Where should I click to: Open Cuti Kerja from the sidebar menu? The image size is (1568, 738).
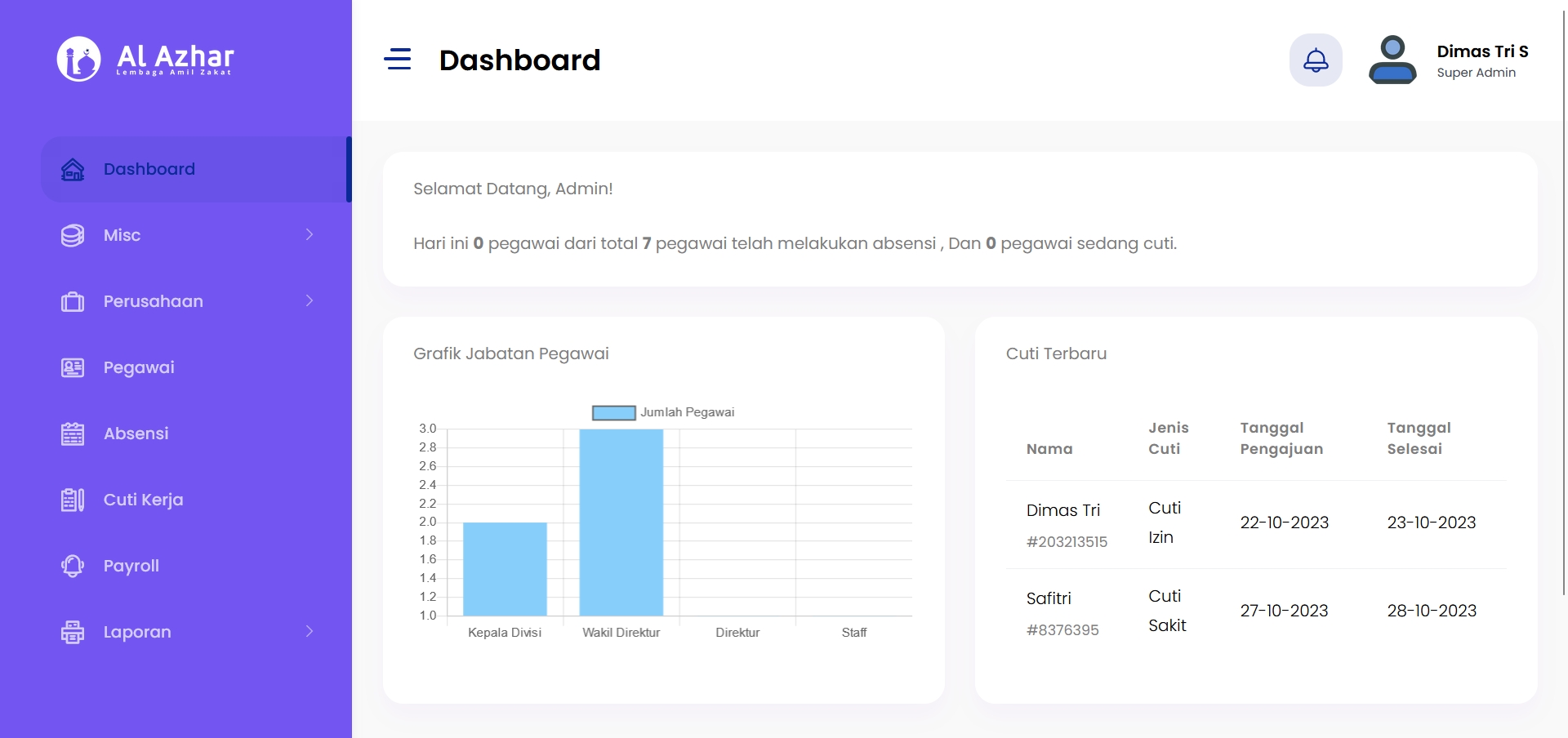143,500
